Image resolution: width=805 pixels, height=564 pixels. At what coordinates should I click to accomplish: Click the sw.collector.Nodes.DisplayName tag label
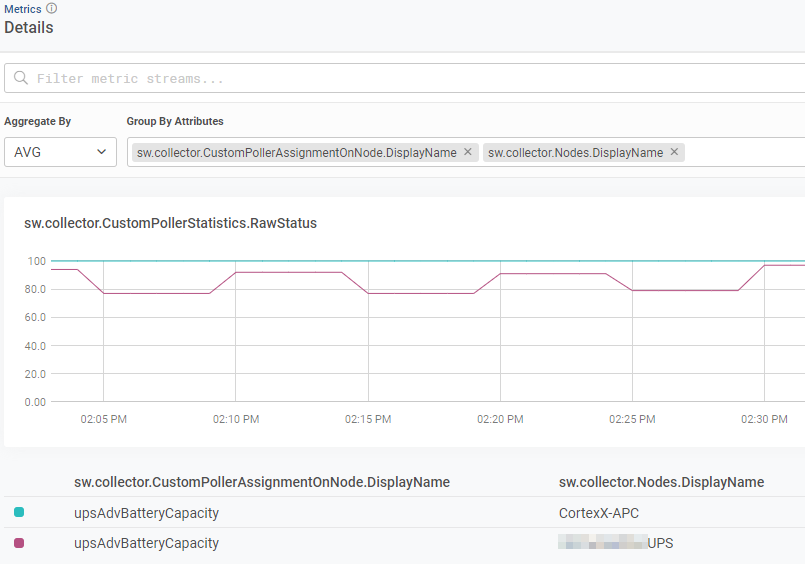[x=575, y=153]
